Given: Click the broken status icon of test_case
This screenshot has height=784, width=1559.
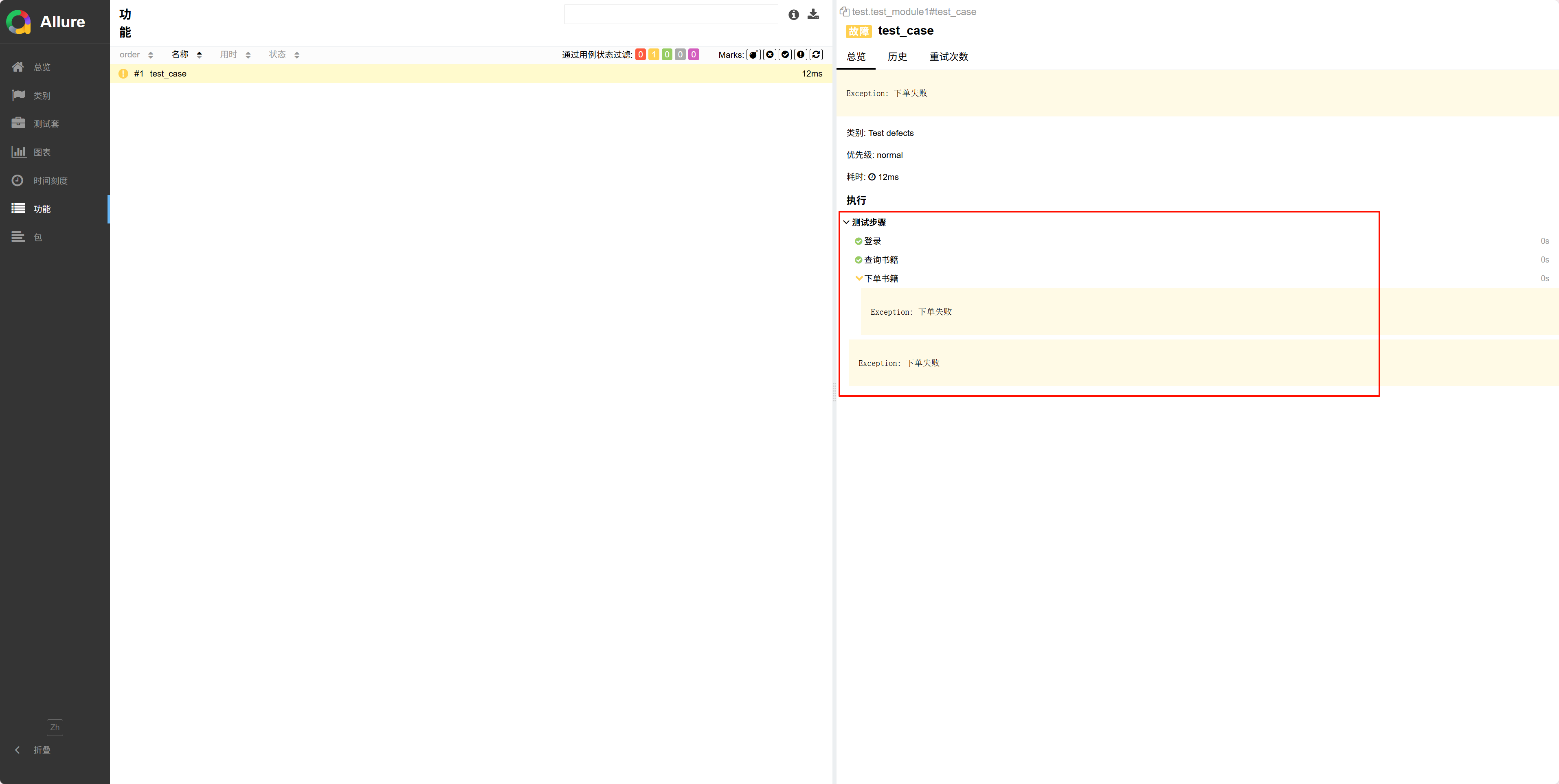Looking at the screenshot, I should click(x=123, y=74).
